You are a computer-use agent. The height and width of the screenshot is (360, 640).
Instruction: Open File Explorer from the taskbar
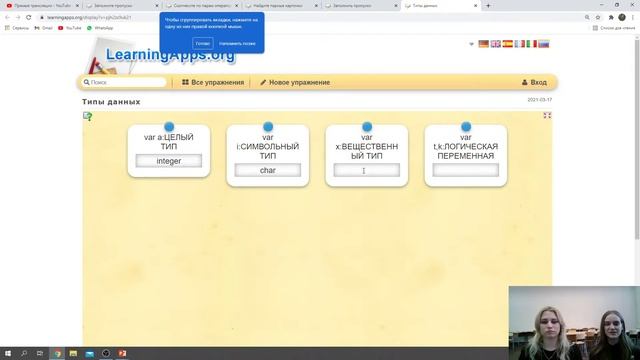[73, 353]
